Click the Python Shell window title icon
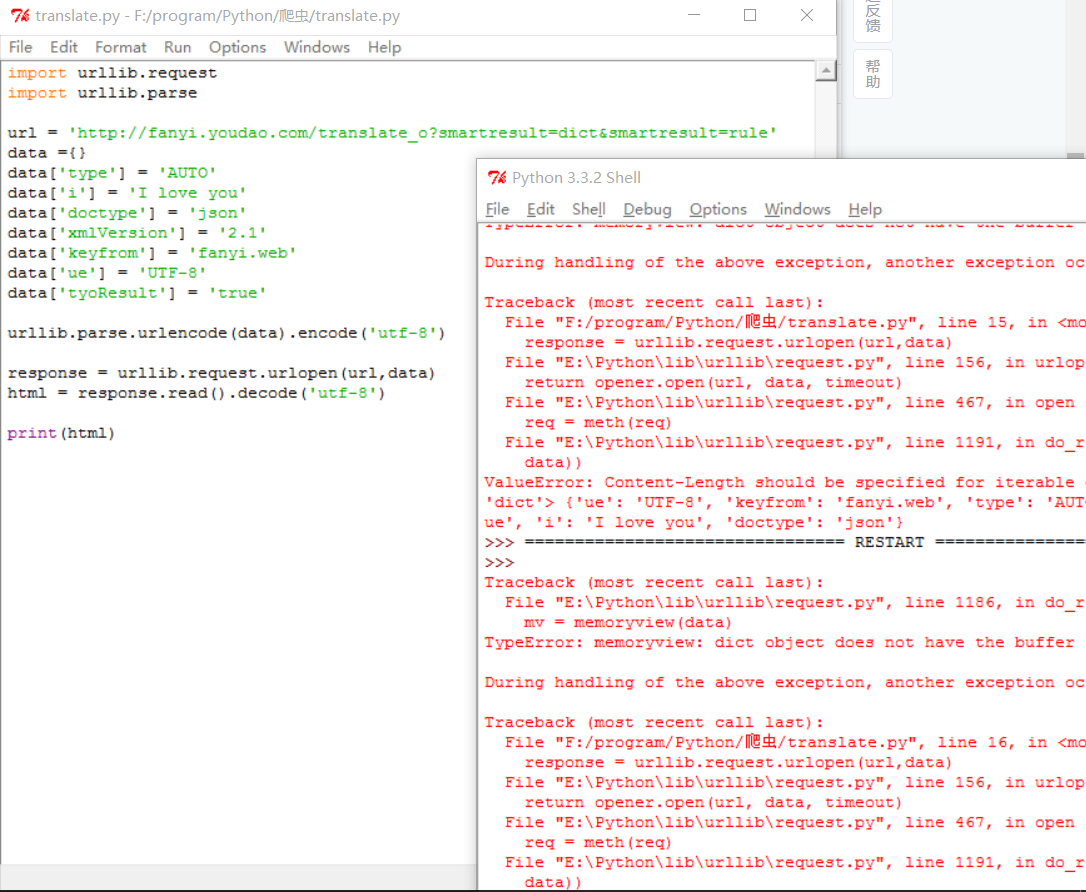This screenshot has height=892, width=1086. [496, 178]
